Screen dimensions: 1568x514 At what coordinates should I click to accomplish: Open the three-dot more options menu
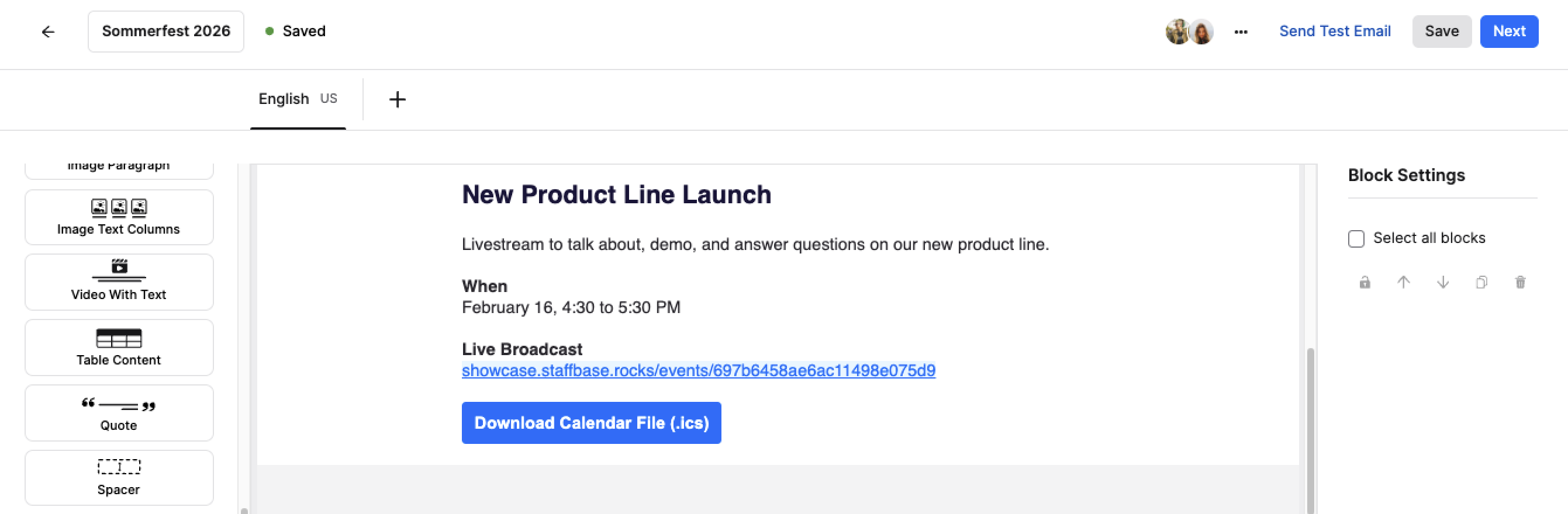click(x=1241, y=32)
